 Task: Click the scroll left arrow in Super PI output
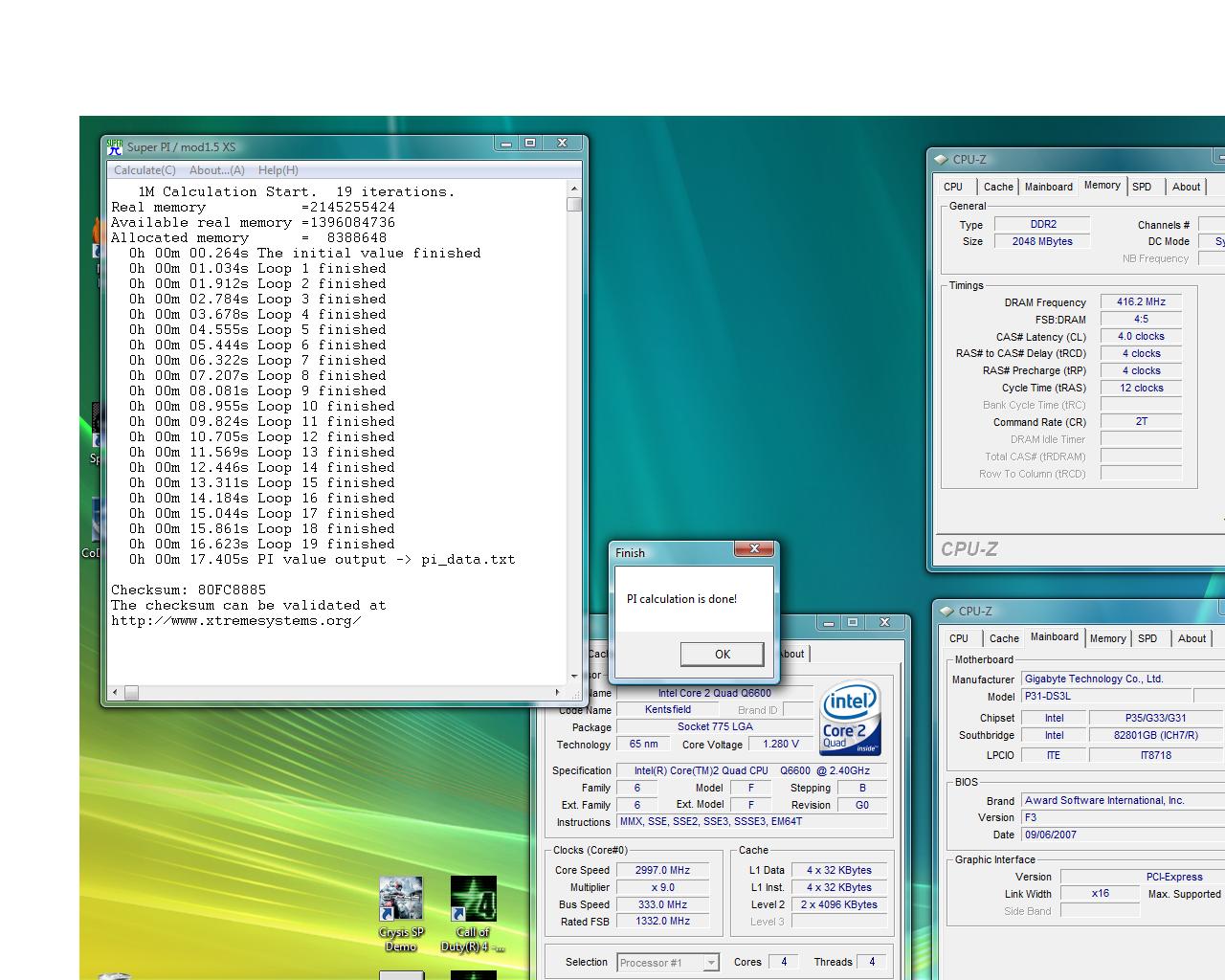pyautogui.click(x=115, y=692)
